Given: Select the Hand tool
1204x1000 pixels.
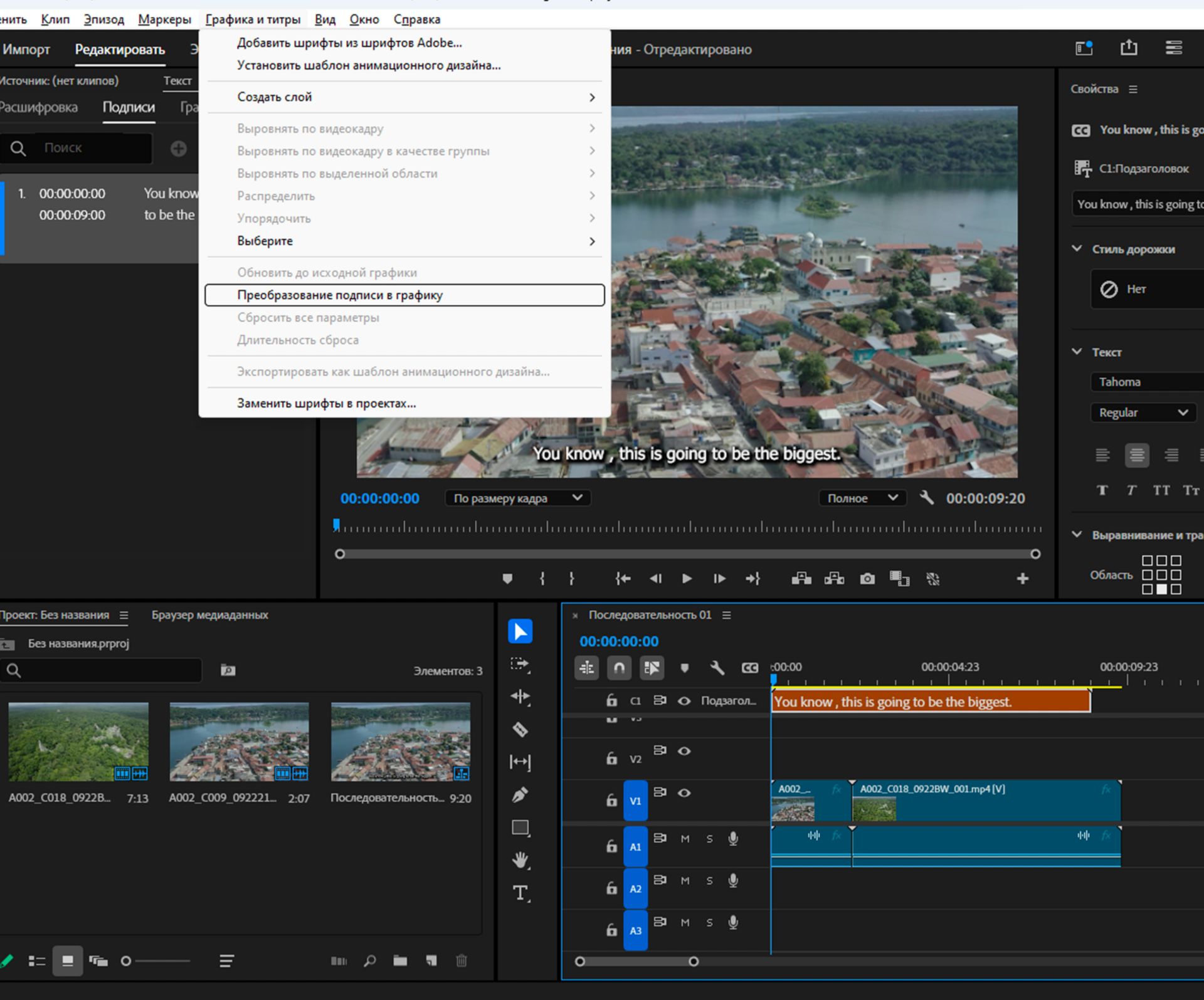Looking at the screenshot, I should click(520, 860).
